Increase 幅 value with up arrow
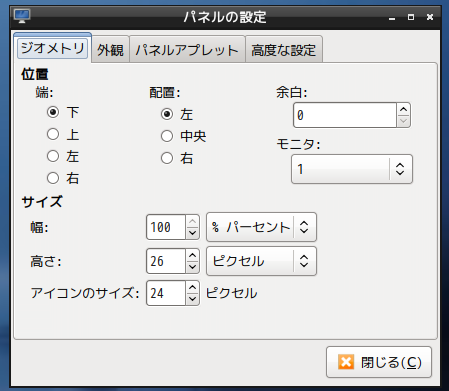 [192, 221]
